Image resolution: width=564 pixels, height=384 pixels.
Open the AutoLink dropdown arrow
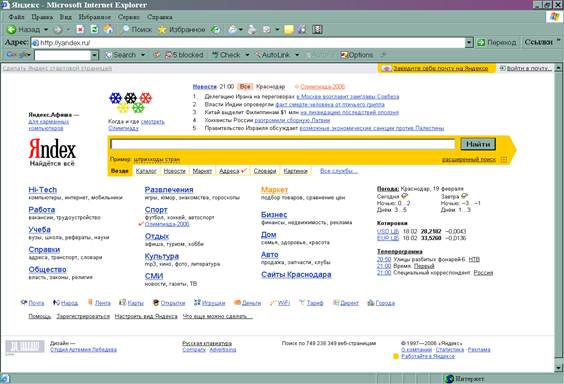tap(297, 55)
